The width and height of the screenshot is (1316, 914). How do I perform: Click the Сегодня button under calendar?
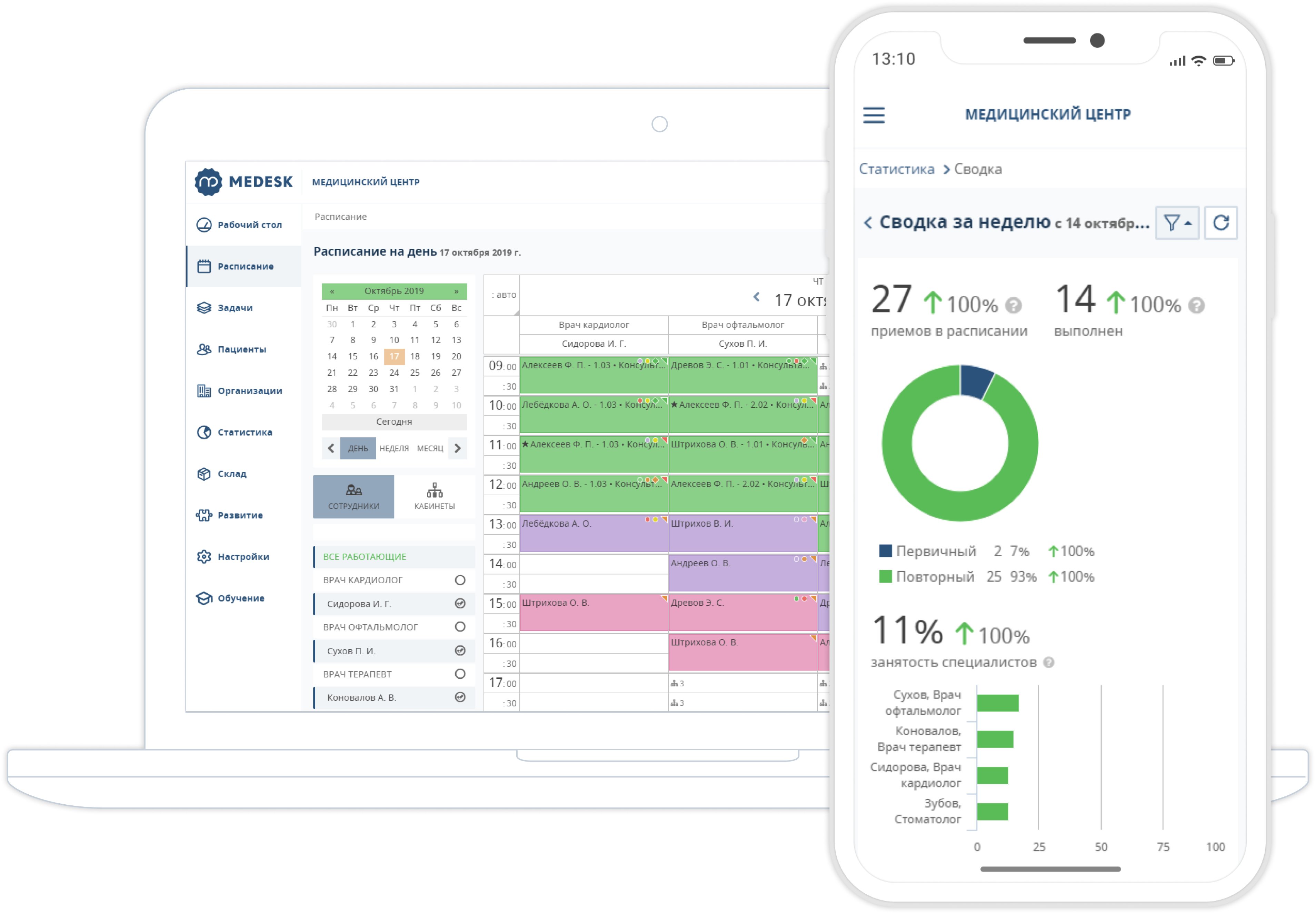[394, 421]
